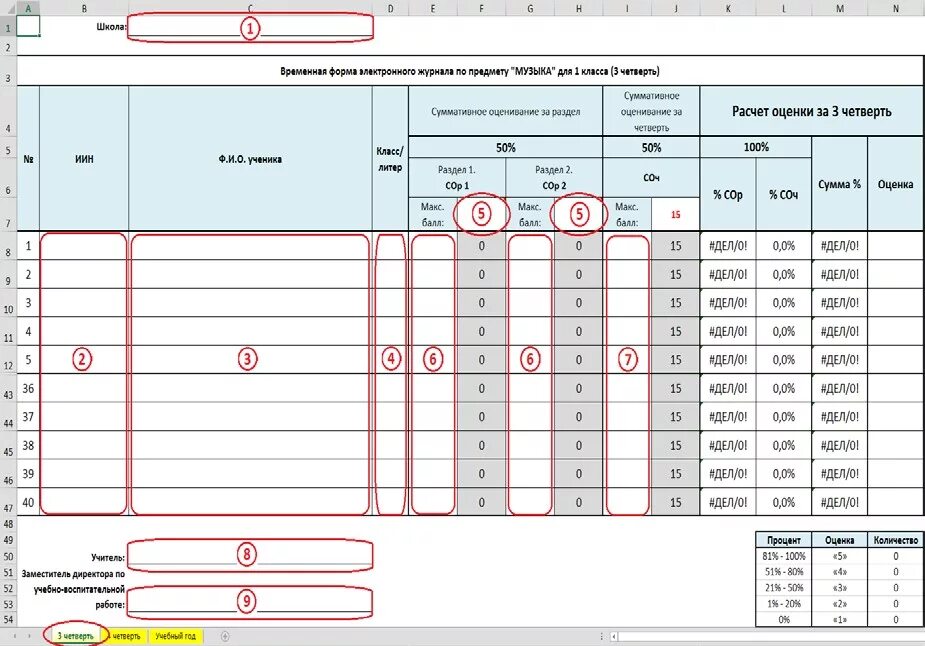Click the СОр 1 score cell for student 2

point(432,274)
